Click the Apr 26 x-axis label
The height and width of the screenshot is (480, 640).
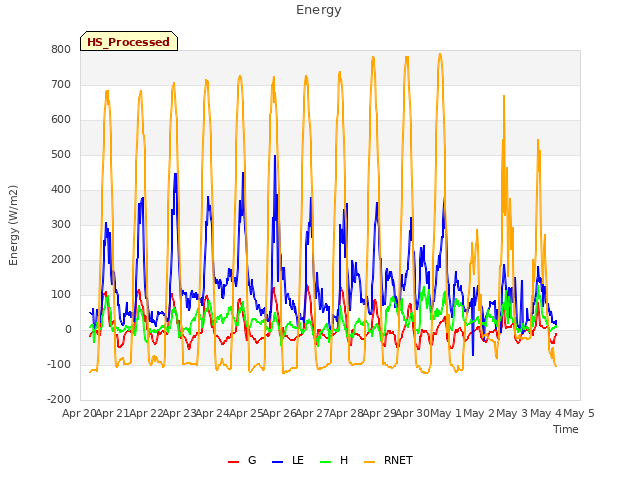click(x=279, y=413)
